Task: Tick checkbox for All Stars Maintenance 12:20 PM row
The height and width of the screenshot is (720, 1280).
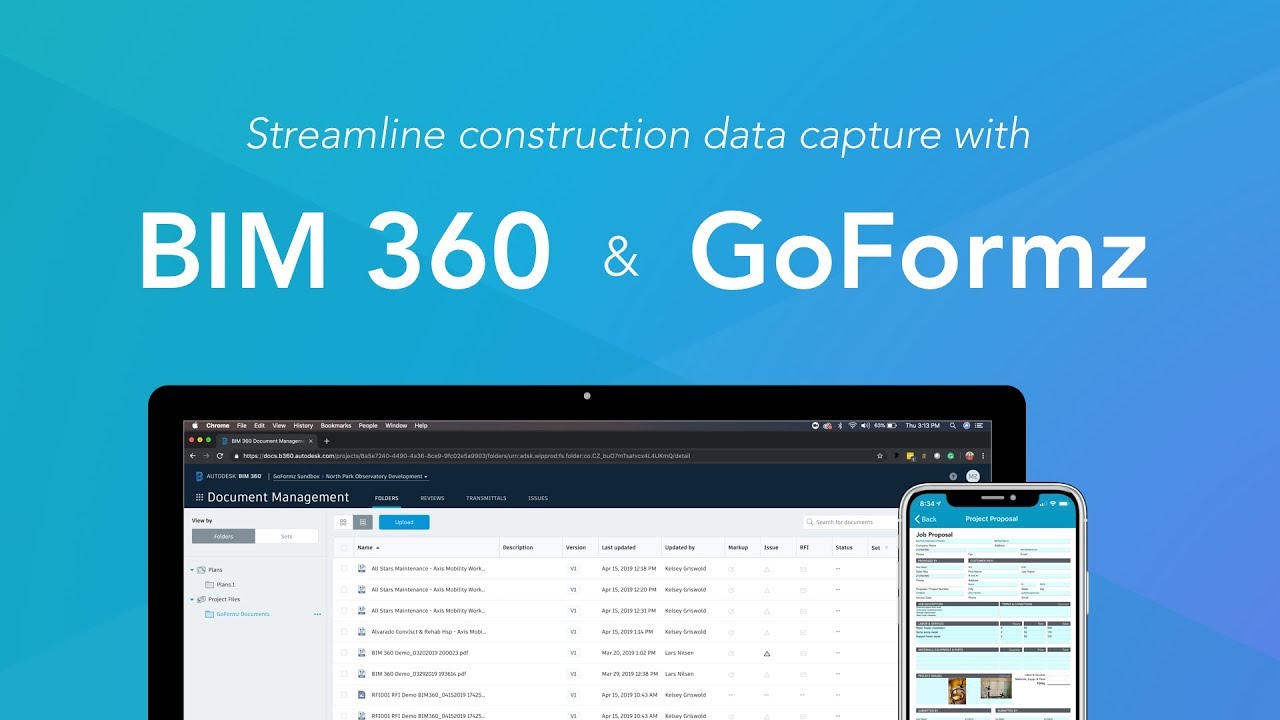Action: pos(345,590)
